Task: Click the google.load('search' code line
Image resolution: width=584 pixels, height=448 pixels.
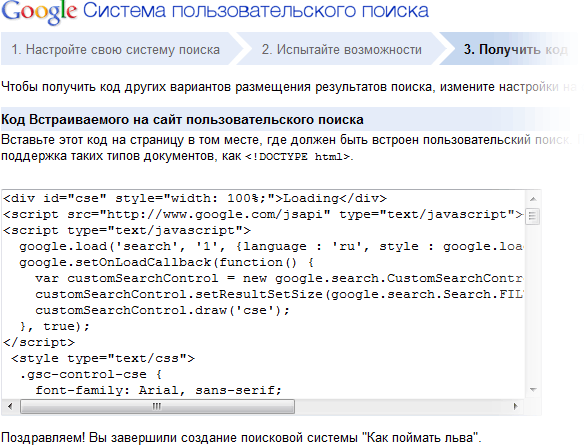Action: click(x=271, y=247)
